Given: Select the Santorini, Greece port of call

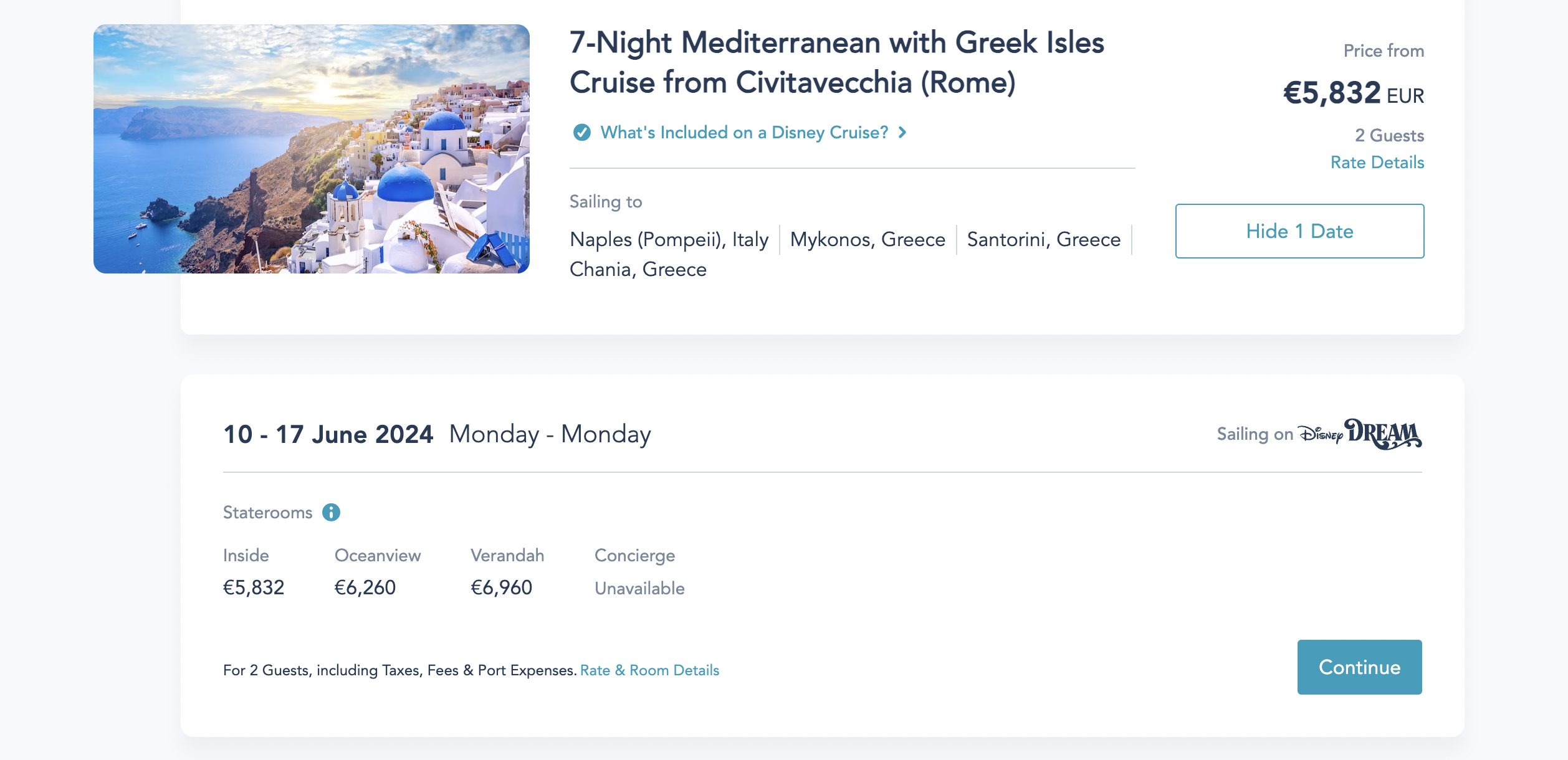Looking at the screenshot, I should point(1044,239).
